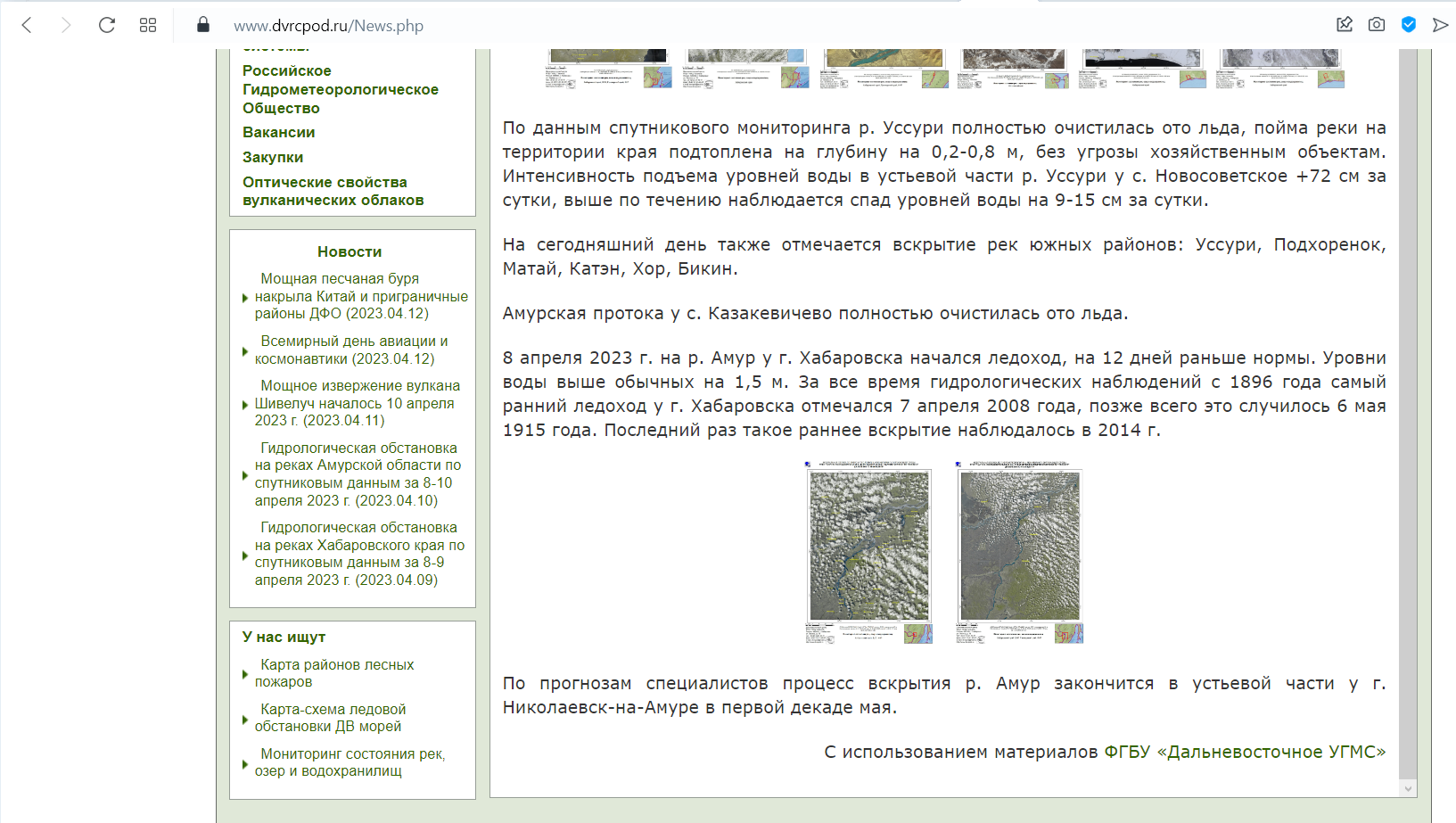1456x823 pixels.
Task: Click the scroll down arrow of article scrollbar
Action: [1408, 788]
